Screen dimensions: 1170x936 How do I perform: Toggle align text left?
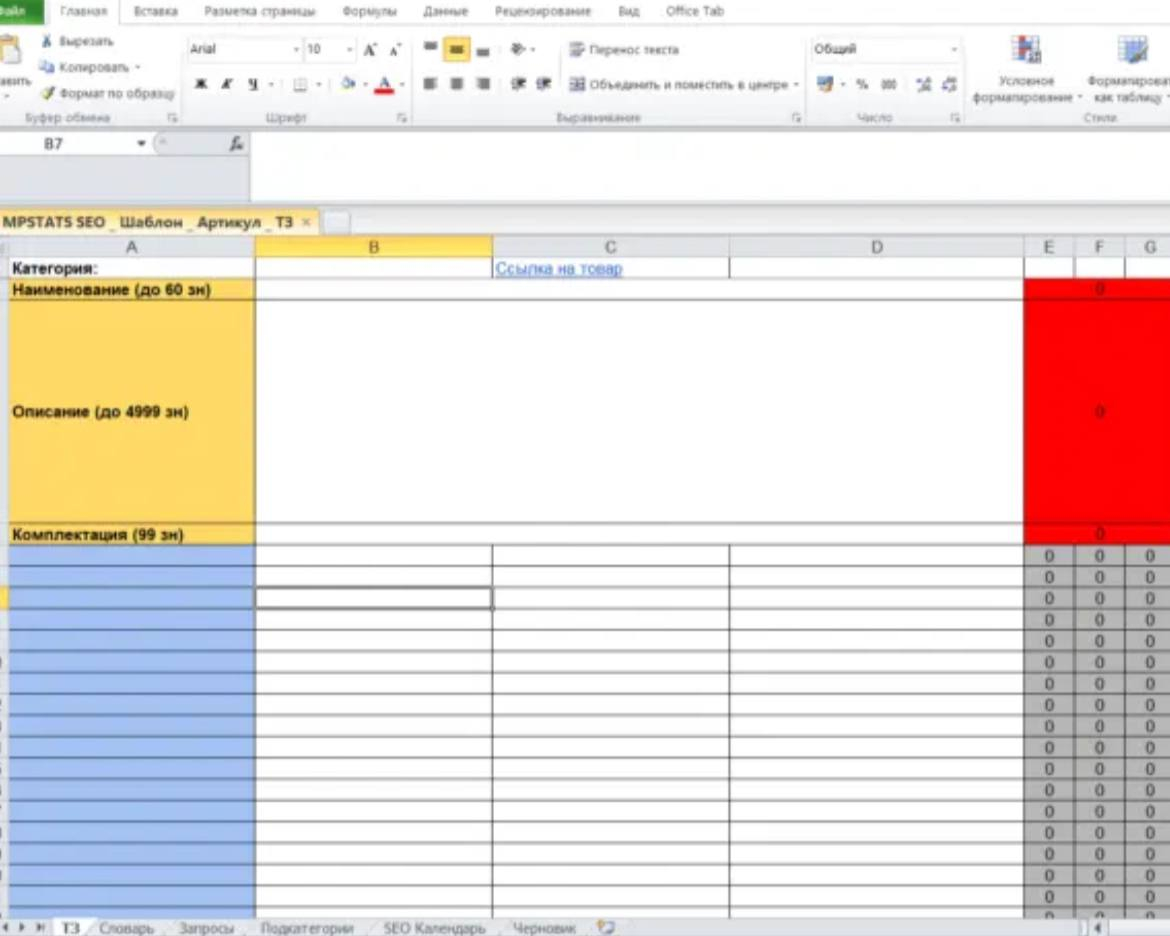431,84
